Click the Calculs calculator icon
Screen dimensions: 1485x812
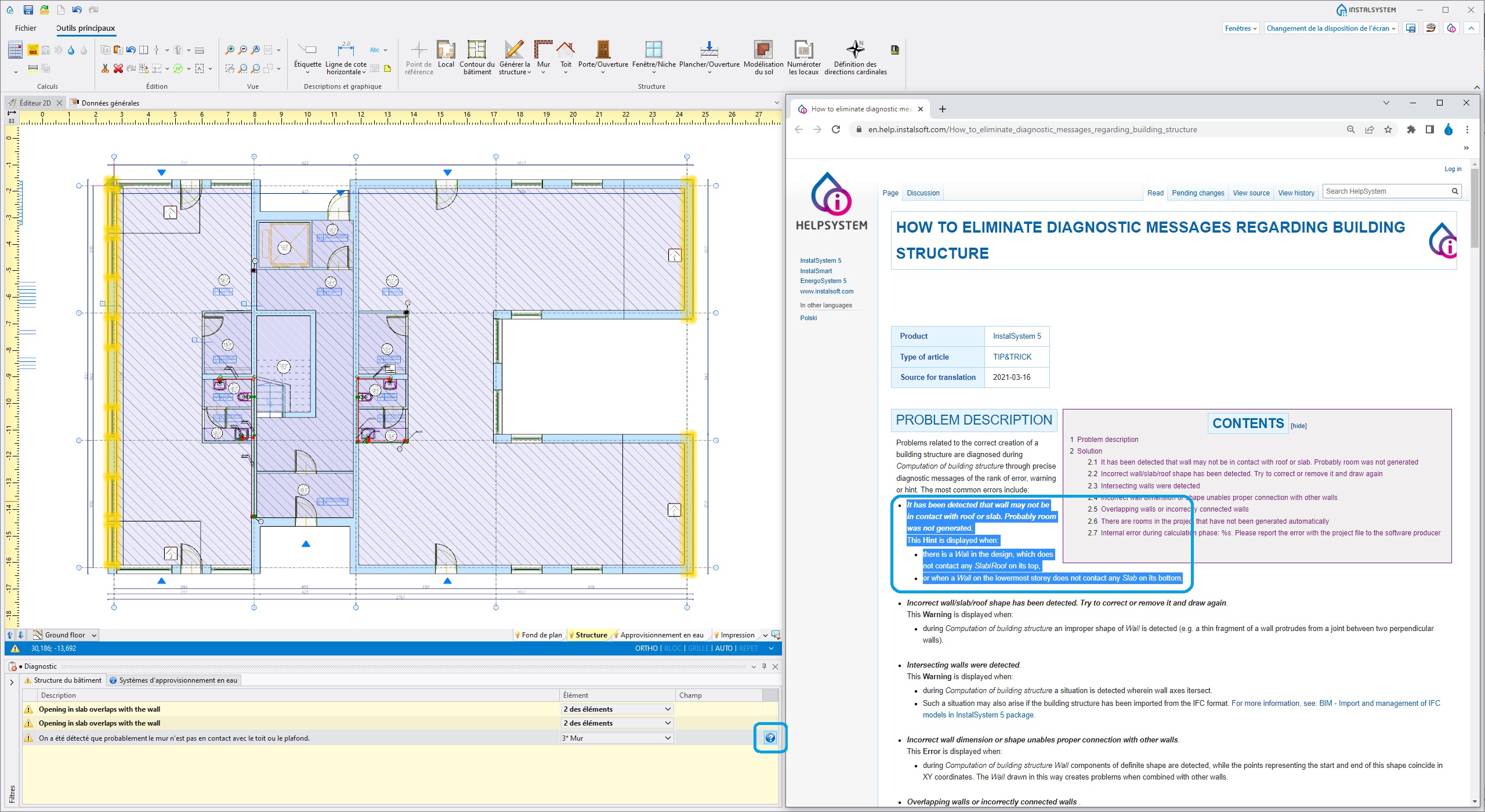[x=15, y=50]
